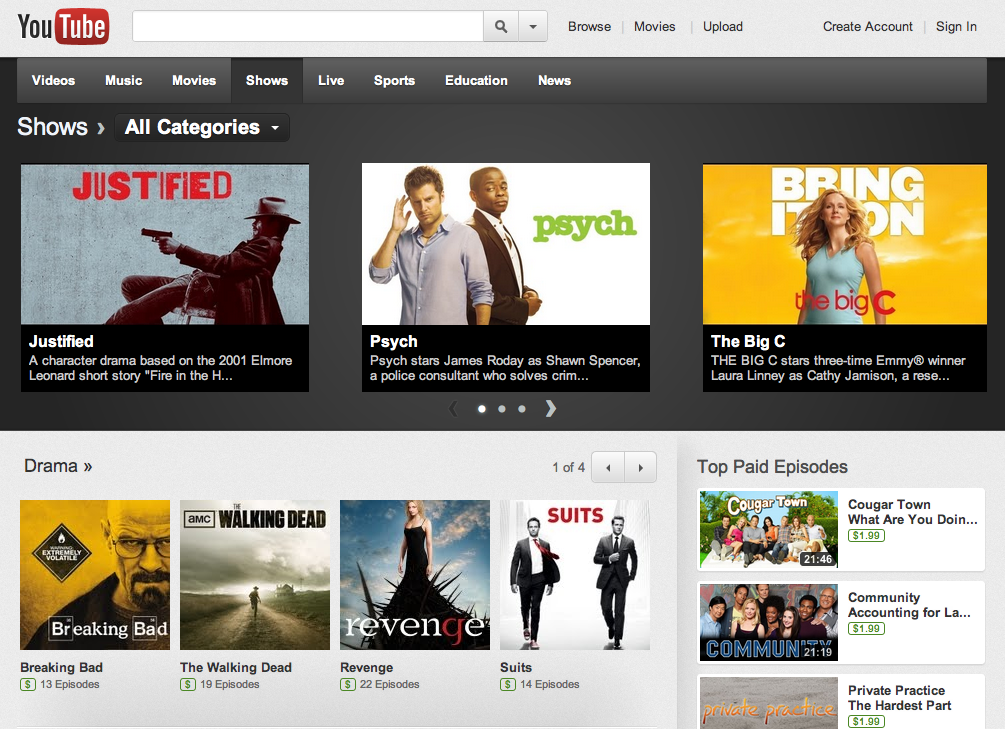The image size is (1005, 729).
Task: Click the 22 Episodes text
Action: point(390,685)
